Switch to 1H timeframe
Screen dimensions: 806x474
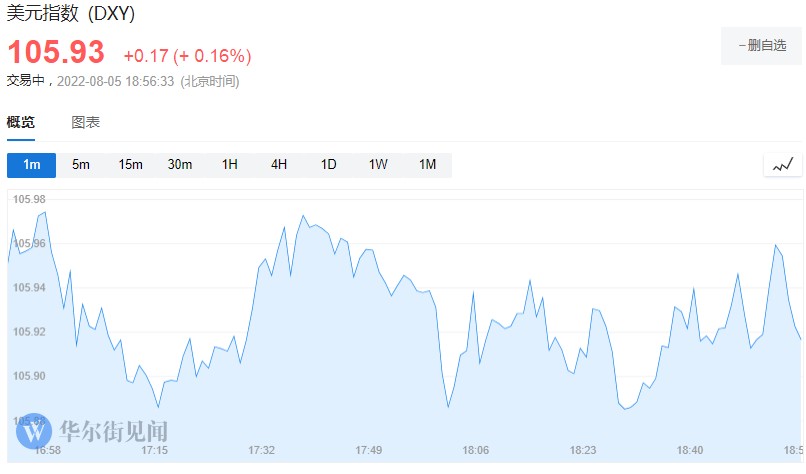click(x=229, y=165)
